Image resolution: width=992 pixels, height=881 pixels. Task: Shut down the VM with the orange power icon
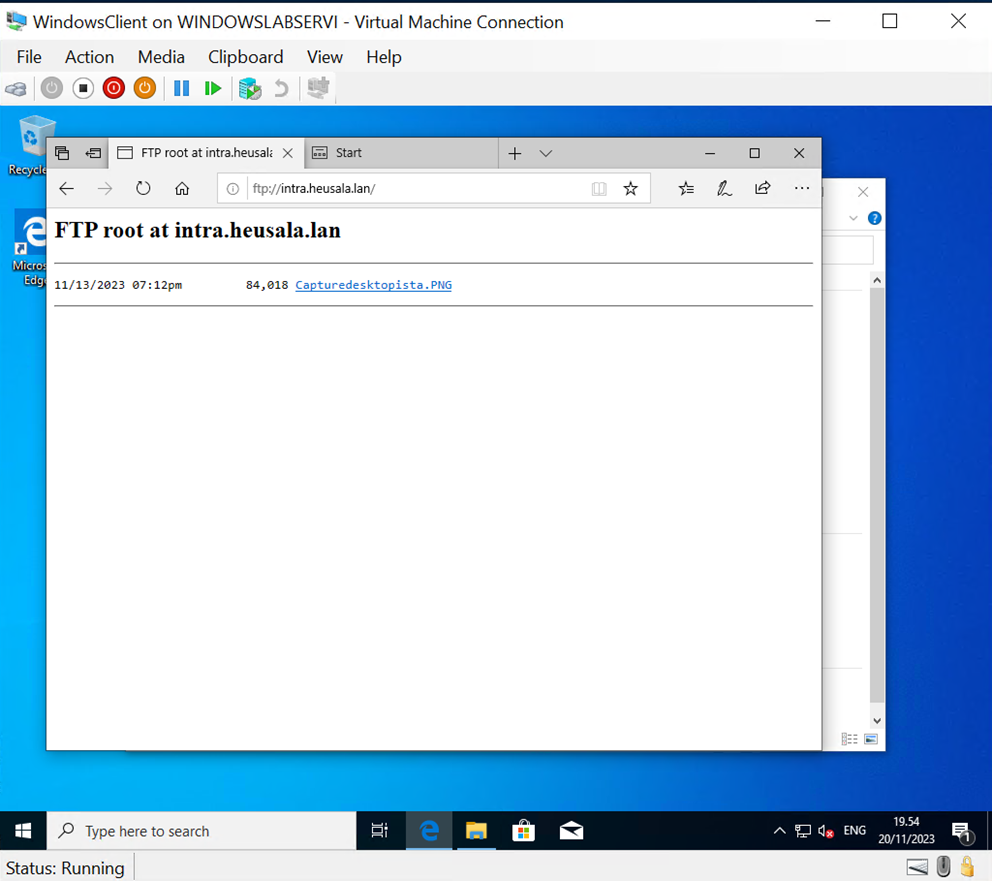point(144,88)
